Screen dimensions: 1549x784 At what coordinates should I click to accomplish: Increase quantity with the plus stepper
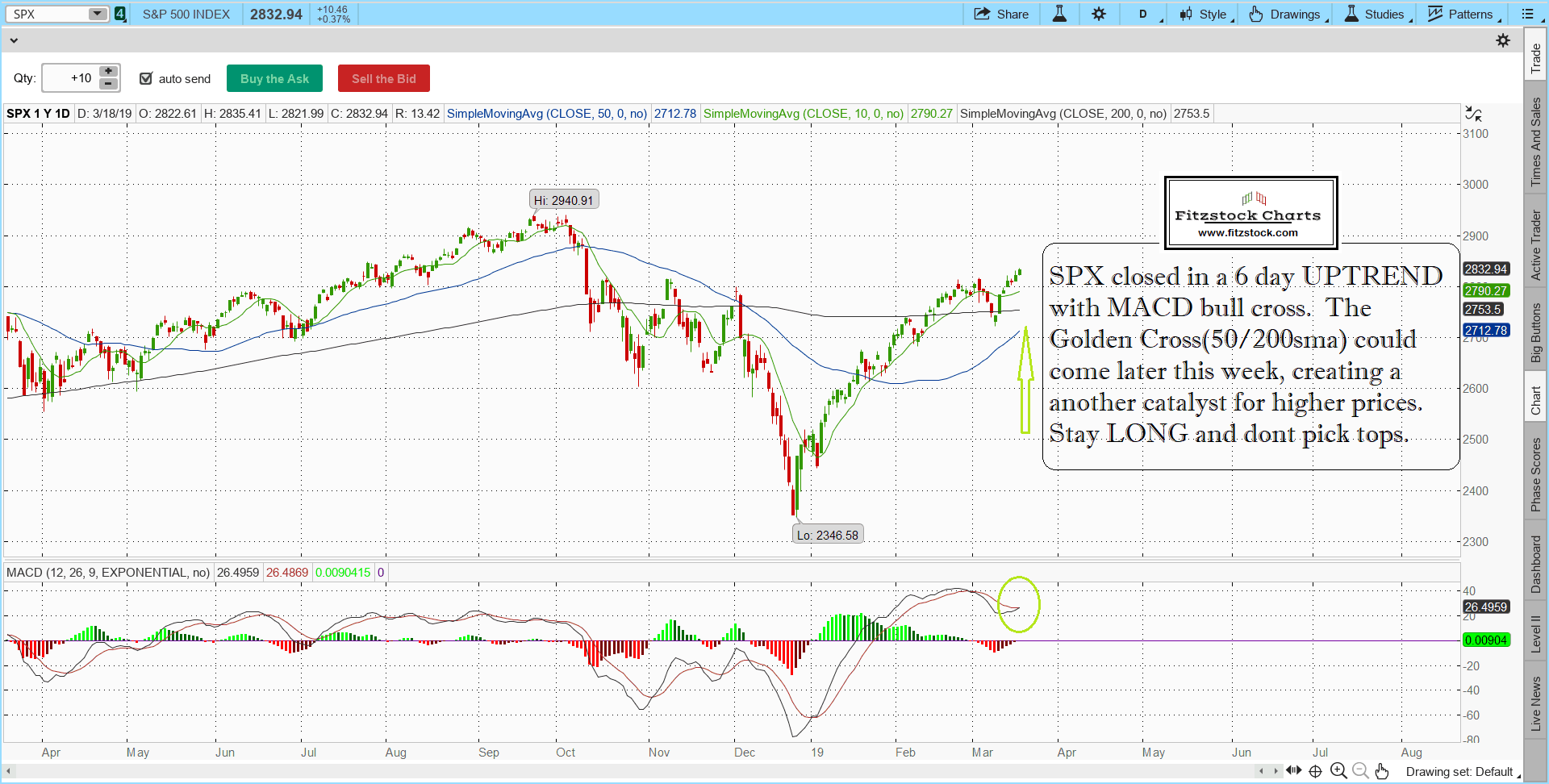click(108, 71)
